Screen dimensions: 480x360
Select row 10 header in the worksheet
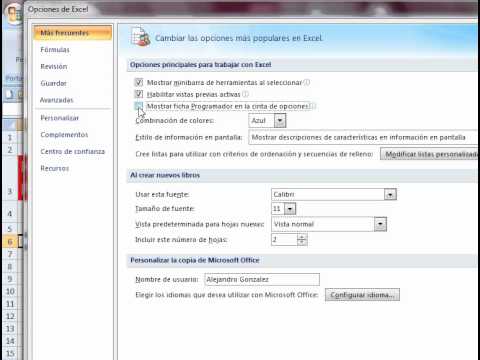(10, 291)
